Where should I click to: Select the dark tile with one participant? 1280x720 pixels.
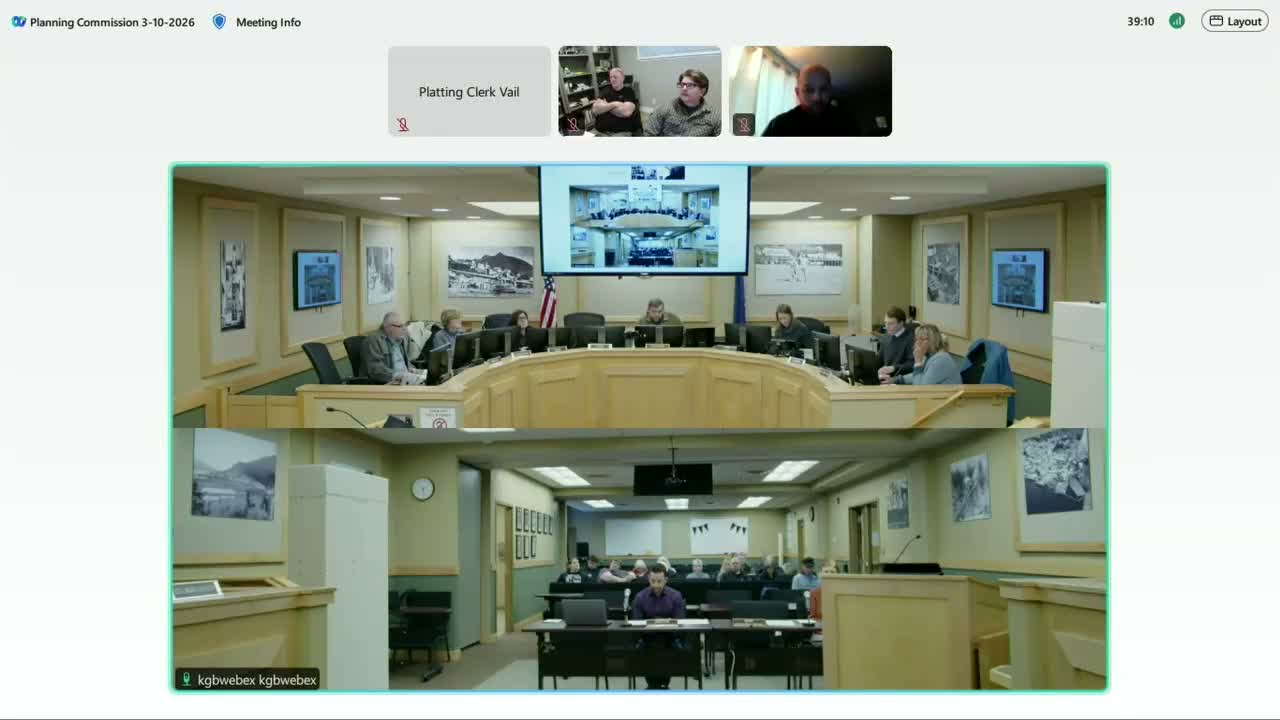(x=811, y=91)
